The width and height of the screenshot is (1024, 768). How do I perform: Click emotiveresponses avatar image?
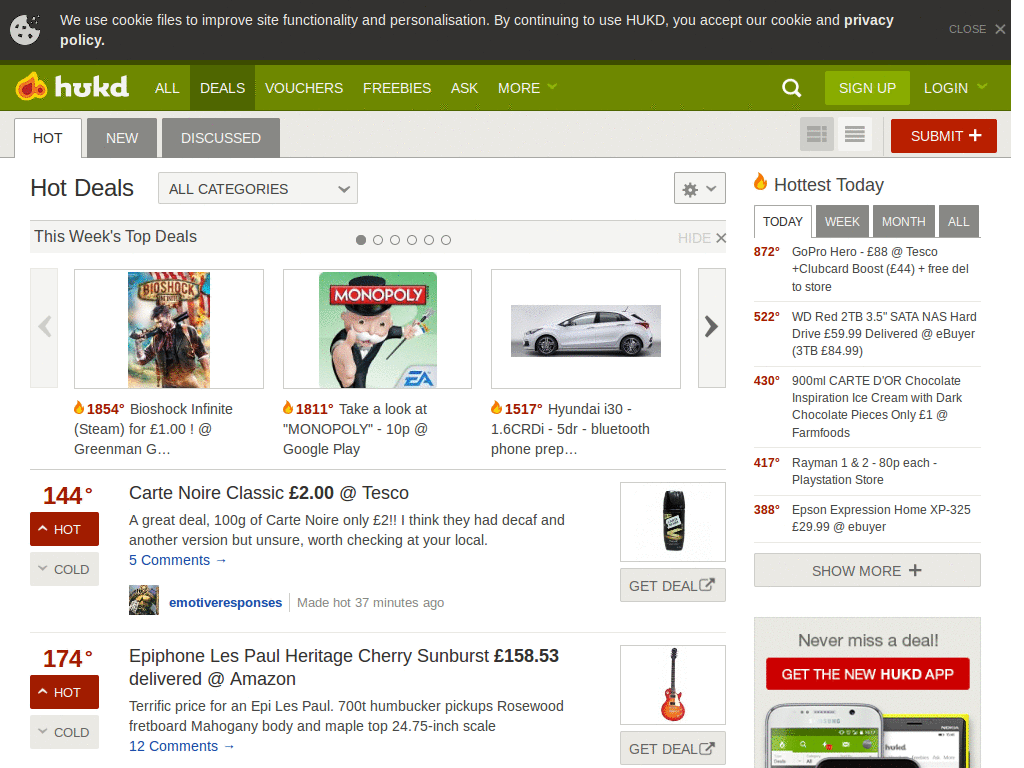[x=144, y=600]
